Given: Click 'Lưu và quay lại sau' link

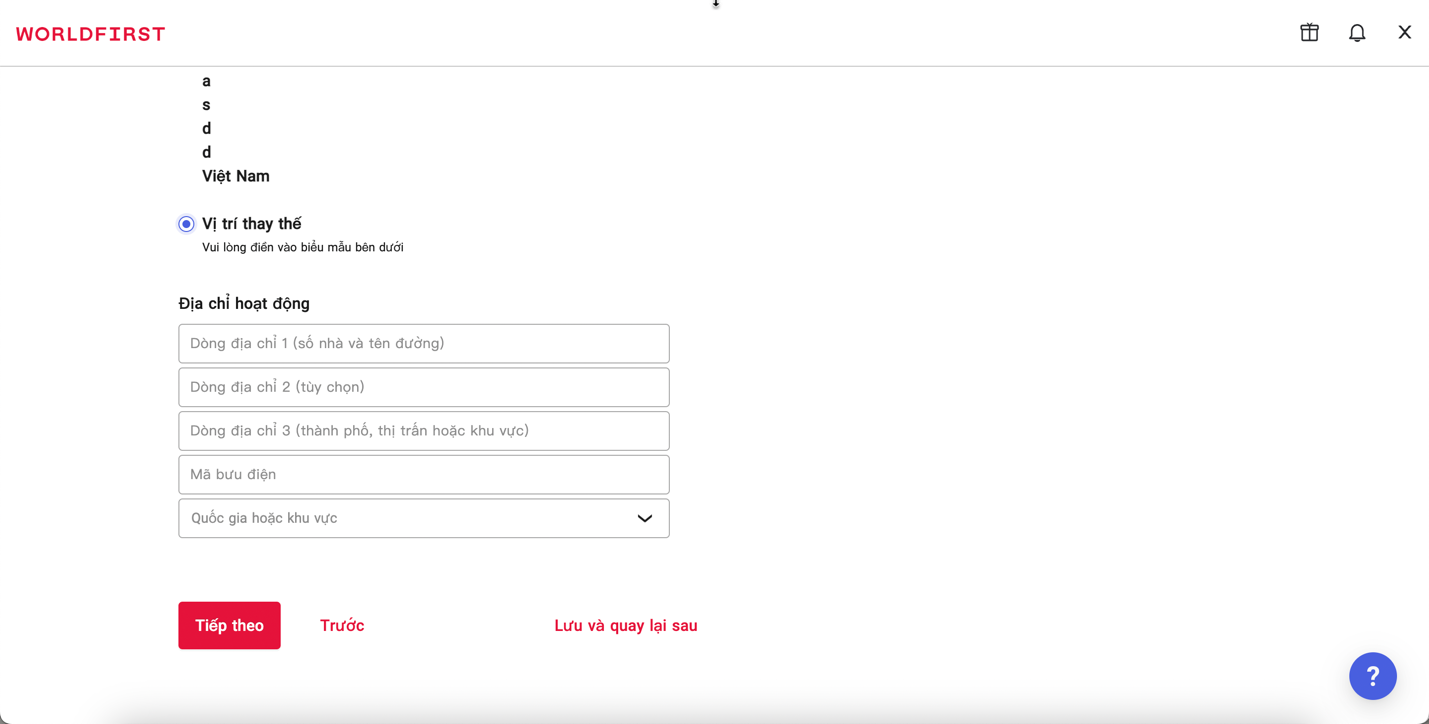Looking at the screenshot, I should coord(626,626).
